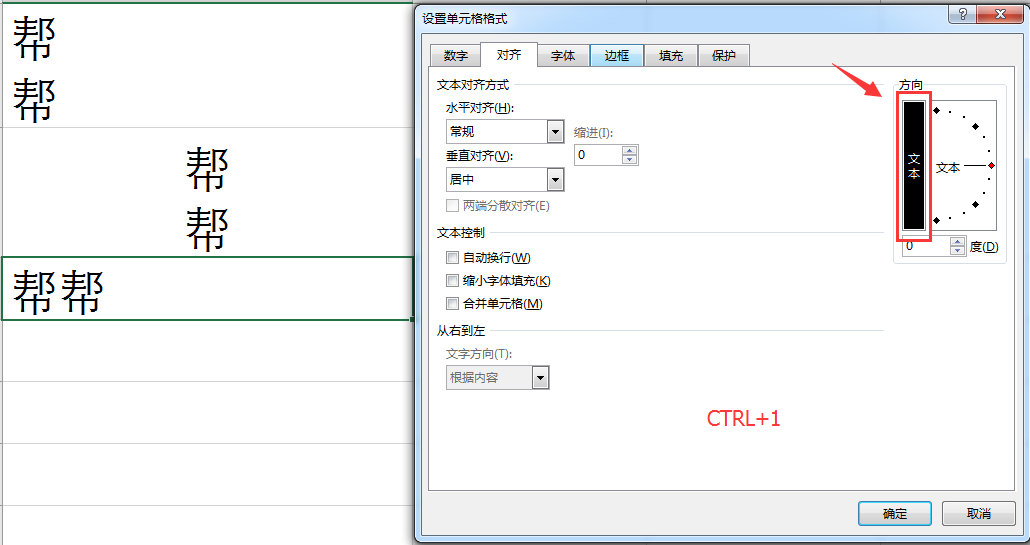Decrease the 缩进 indent with down arrow
1030x545 pixels.
tap(630, 160)
